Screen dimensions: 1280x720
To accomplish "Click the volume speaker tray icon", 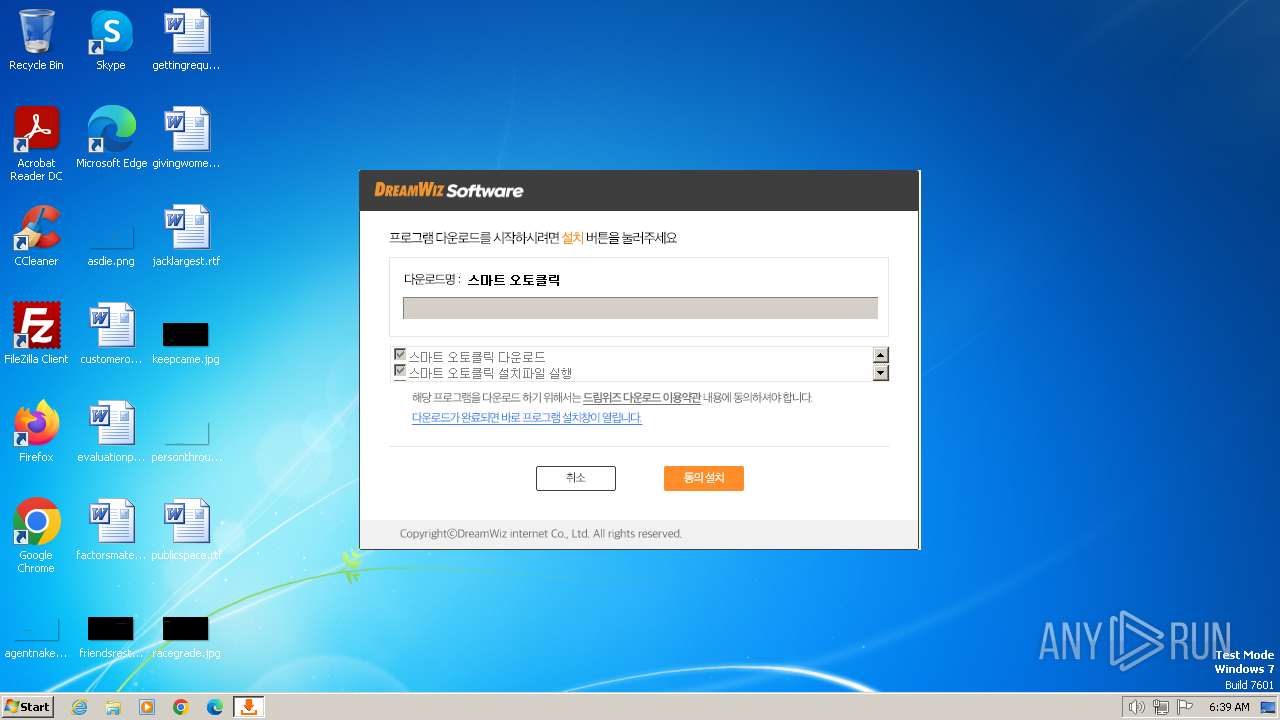I will click(x=1136, y=707).
